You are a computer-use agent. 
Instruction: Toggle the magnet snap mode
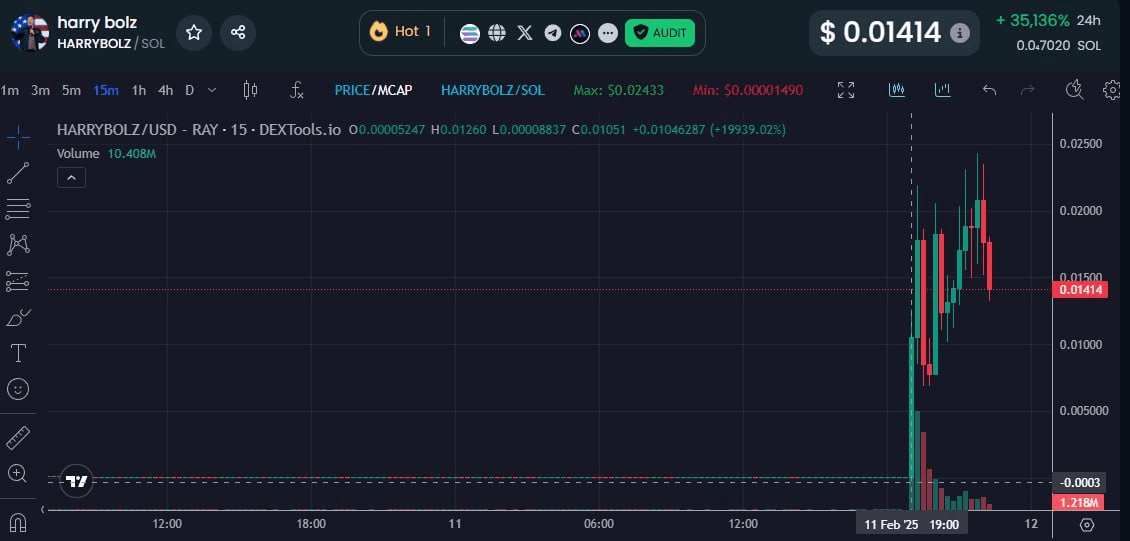pos(18,521)
